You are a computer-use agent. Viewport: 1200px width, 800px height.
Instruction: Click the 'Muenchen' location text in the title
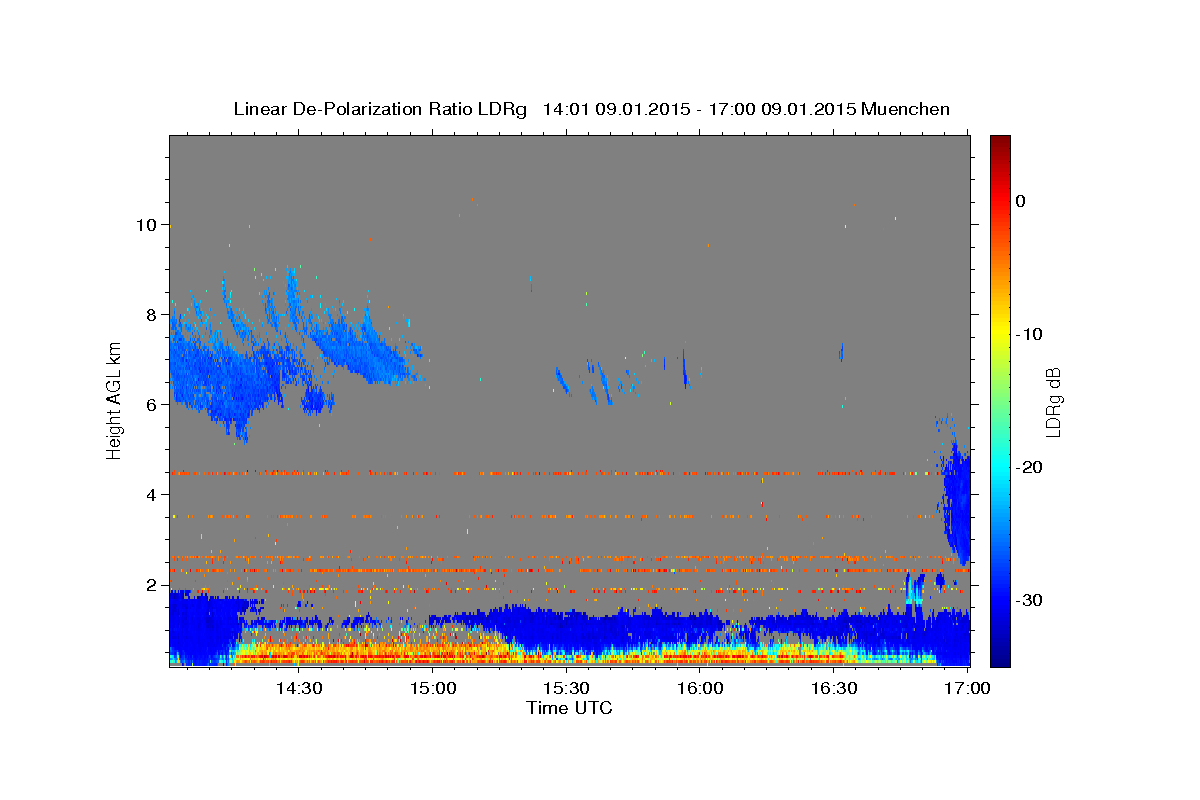pyautogui.click(x=906, y=109)
